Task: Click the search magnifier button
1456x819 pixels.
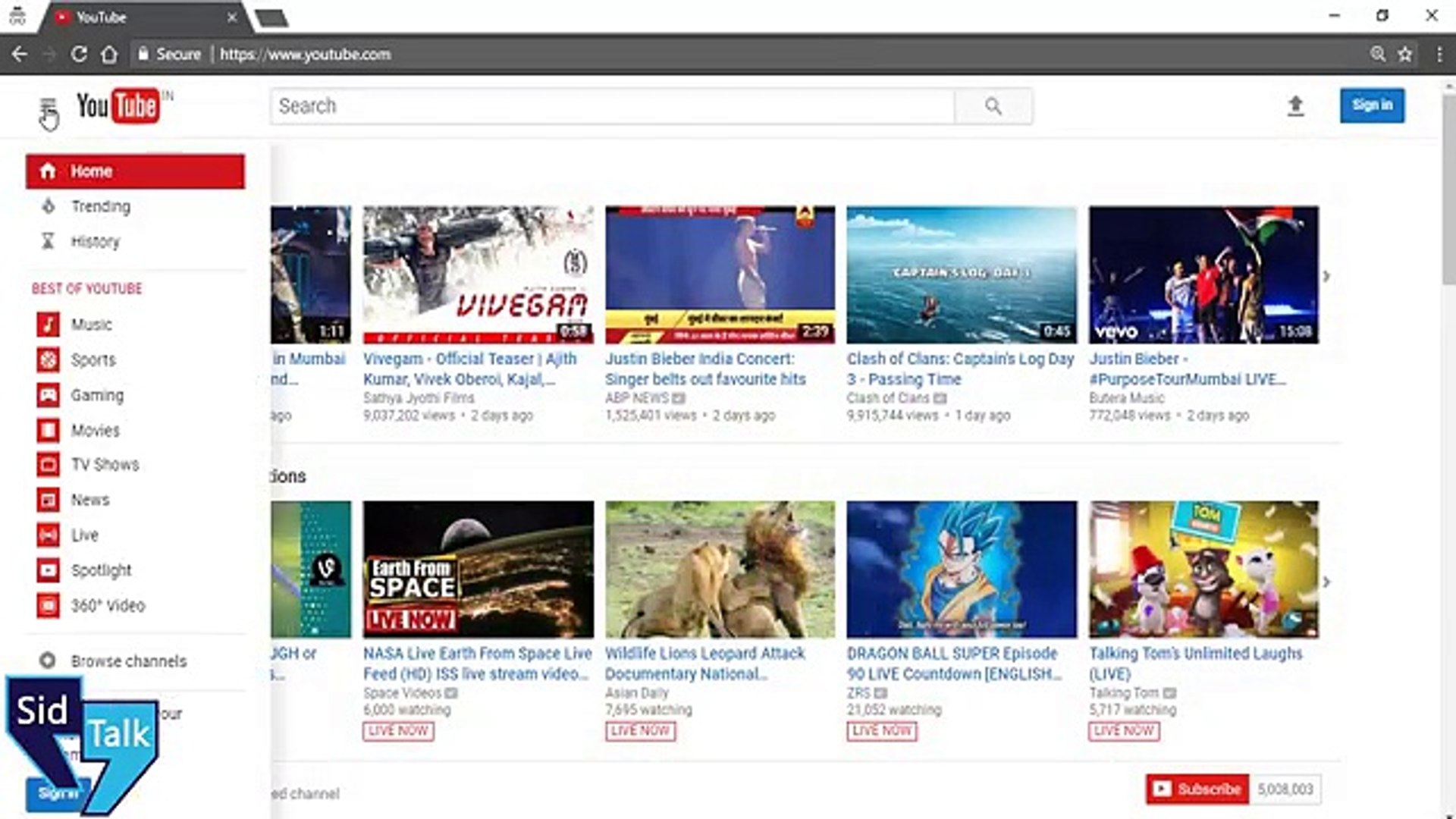Action: 993,106
